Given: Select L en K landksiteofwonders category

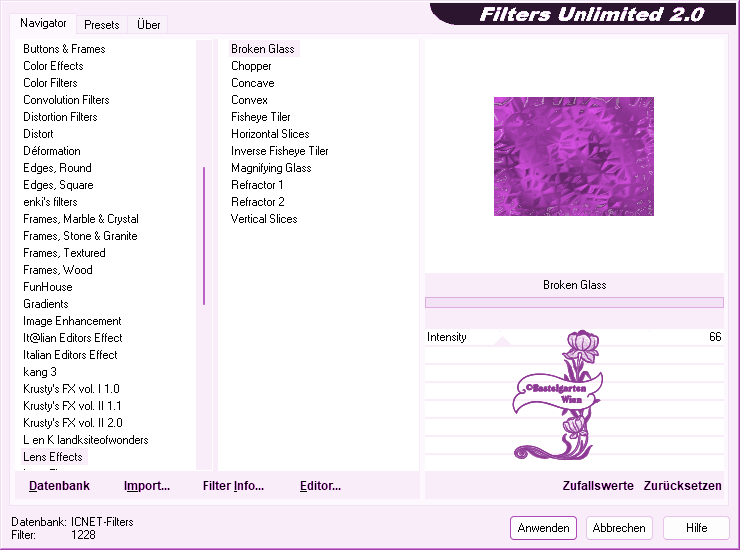Looking at the screenshot, I should tap(85, 440).
